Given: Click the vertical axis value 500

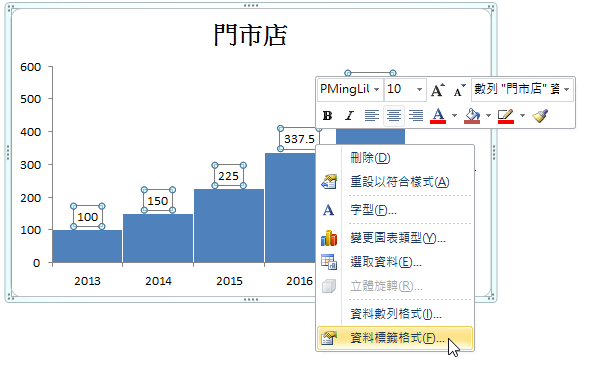Looking at the screenshot, I should (x=31, y=99).
